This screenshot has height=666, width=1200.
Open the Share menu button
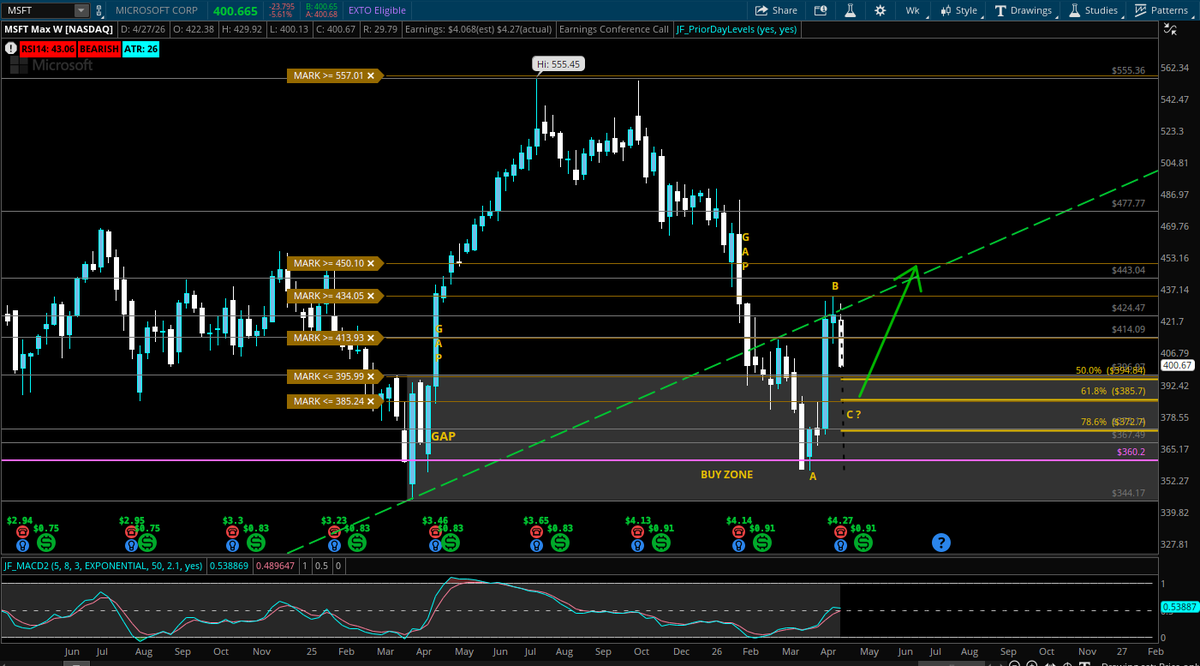(776, 10)
